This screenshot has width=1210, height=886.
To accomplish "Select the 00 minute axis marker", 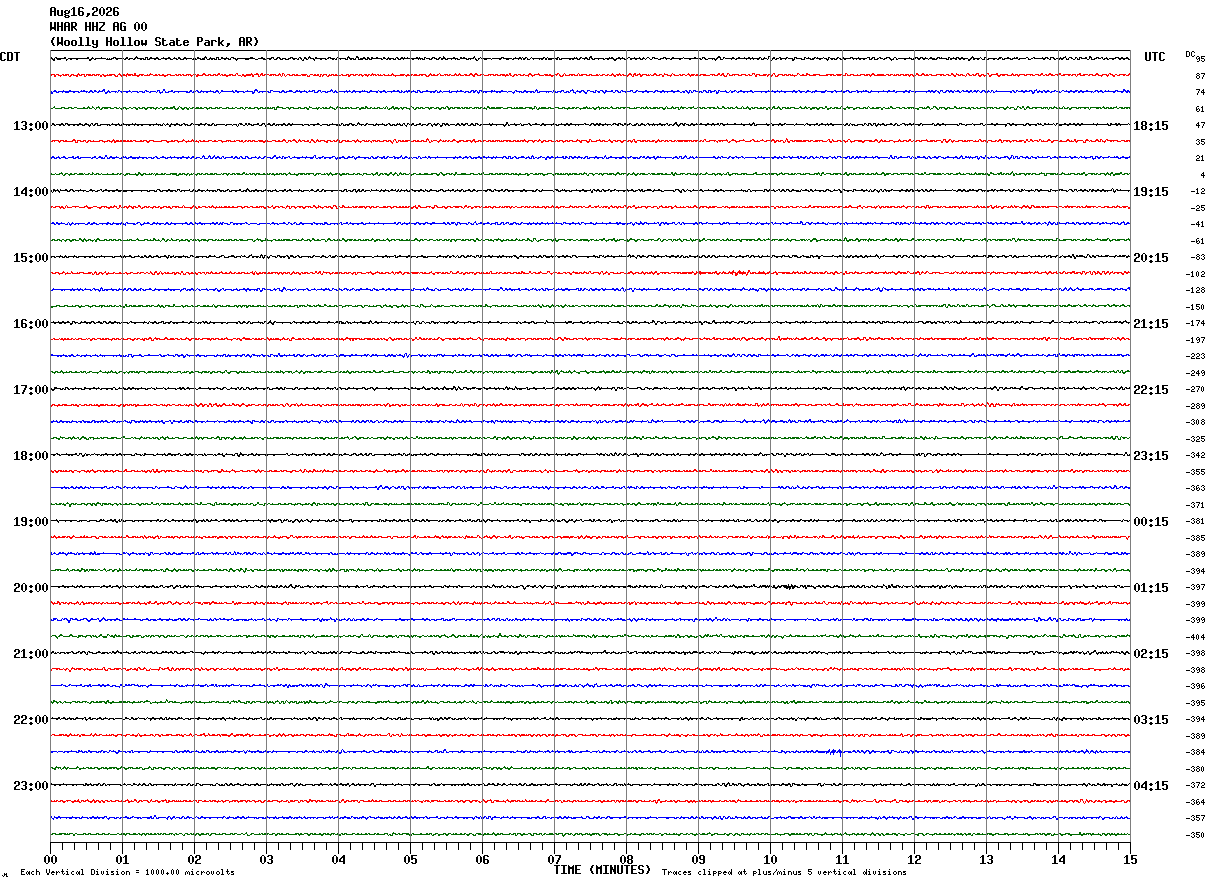I will point(50,859).
